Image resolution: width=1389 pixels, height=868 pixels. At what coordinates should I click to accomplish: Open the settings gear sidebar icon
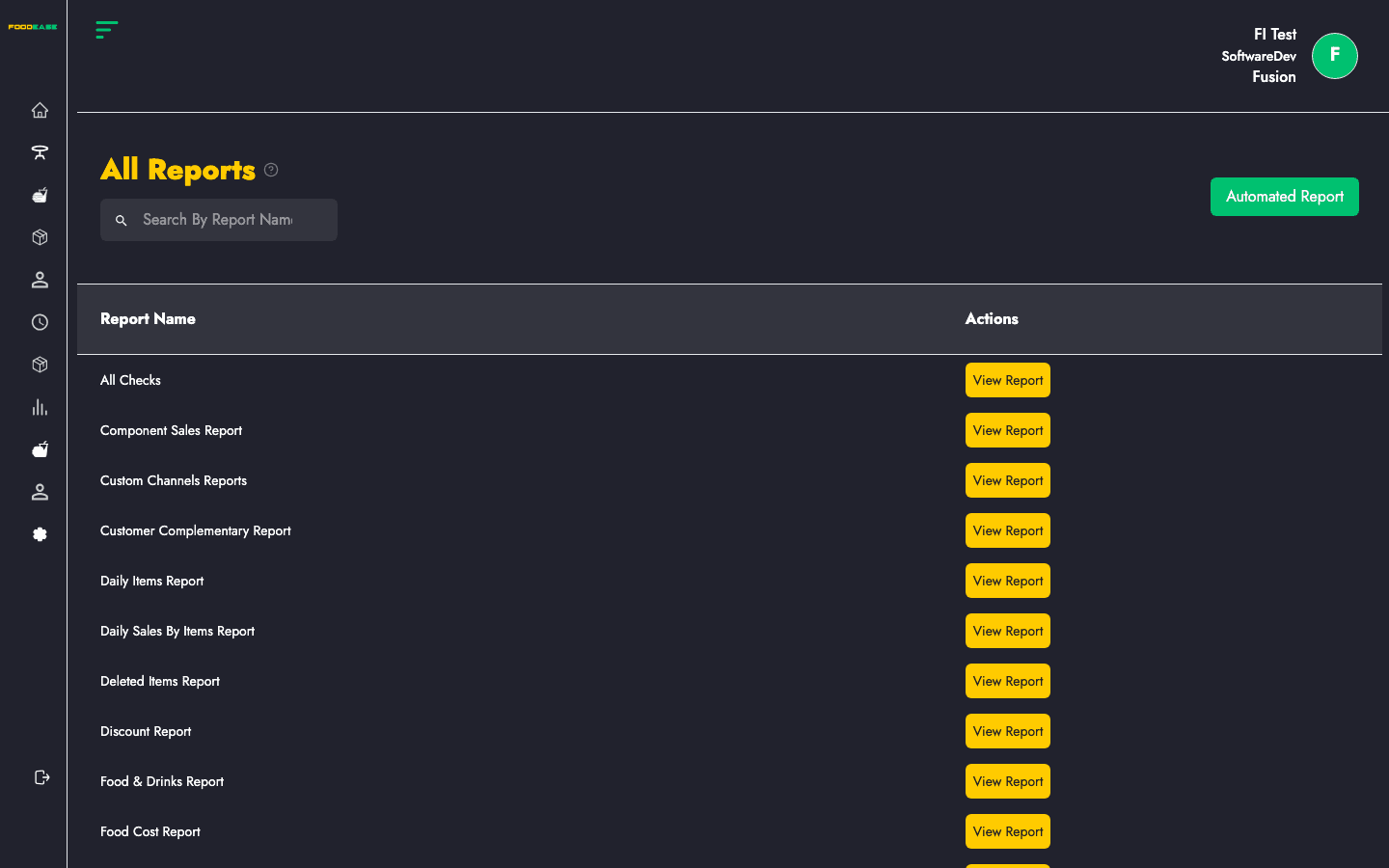pyautogui.click(x=40, y=534)
